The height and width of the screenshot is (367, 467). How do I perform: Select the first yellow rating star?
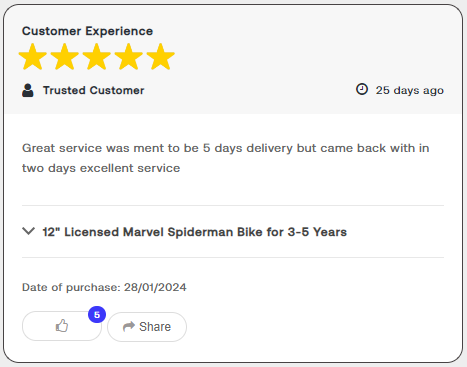[33, 57]
